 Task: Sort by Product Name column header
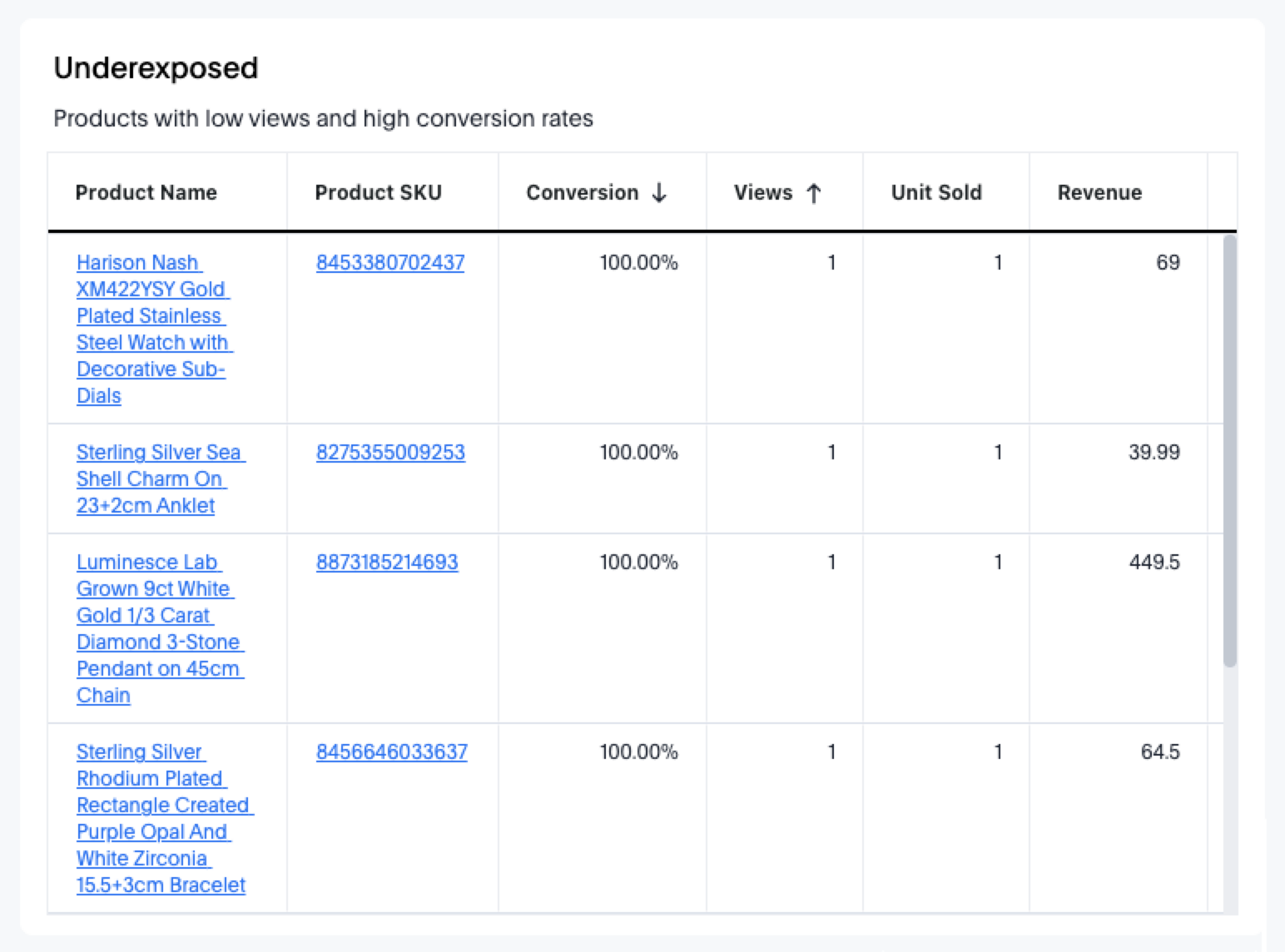[x=146, y=193]
